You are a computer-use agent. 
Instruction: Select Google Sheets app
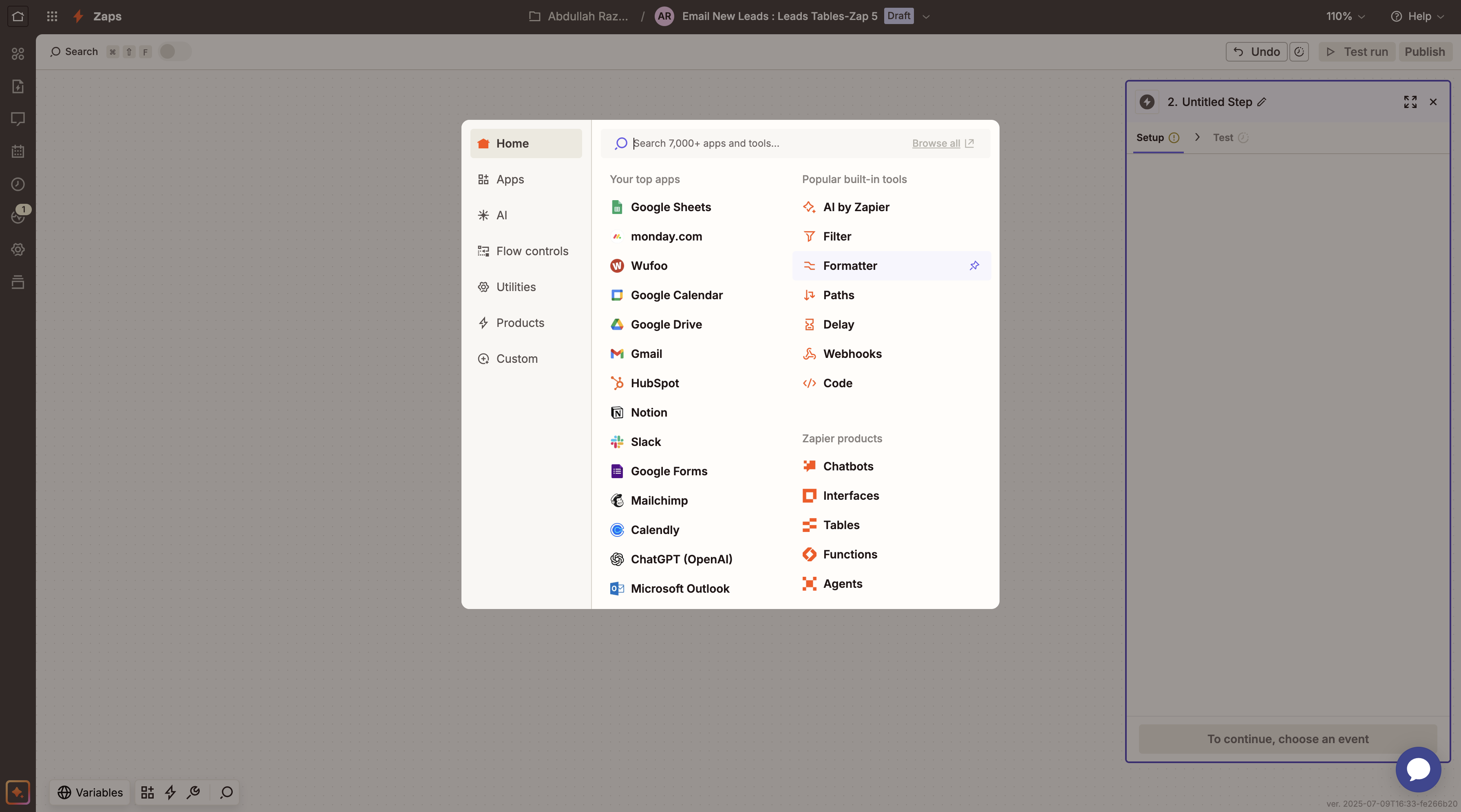[x=671, y=207]
